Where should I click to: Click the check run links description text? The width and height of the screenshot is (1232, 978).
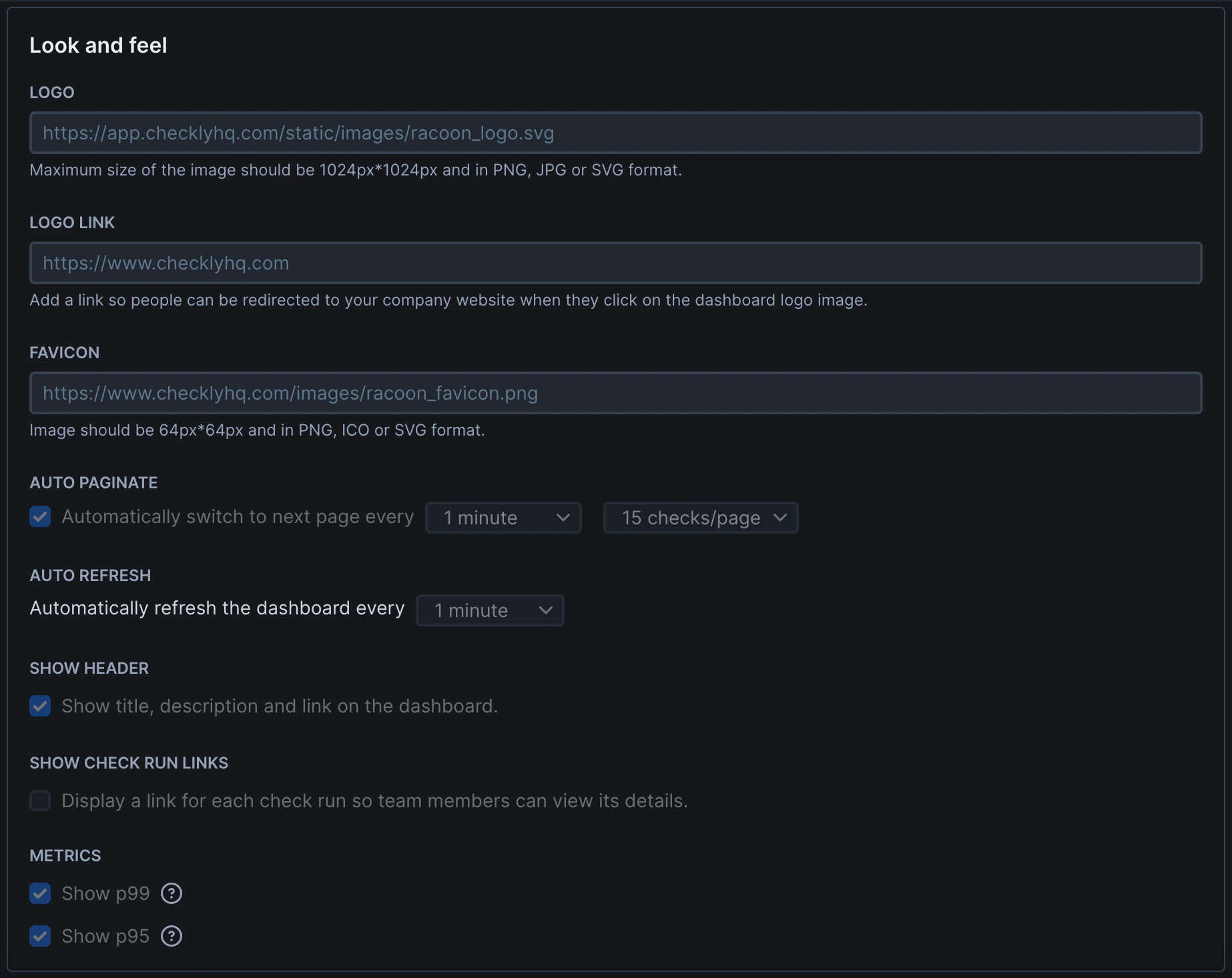(374, 801)
